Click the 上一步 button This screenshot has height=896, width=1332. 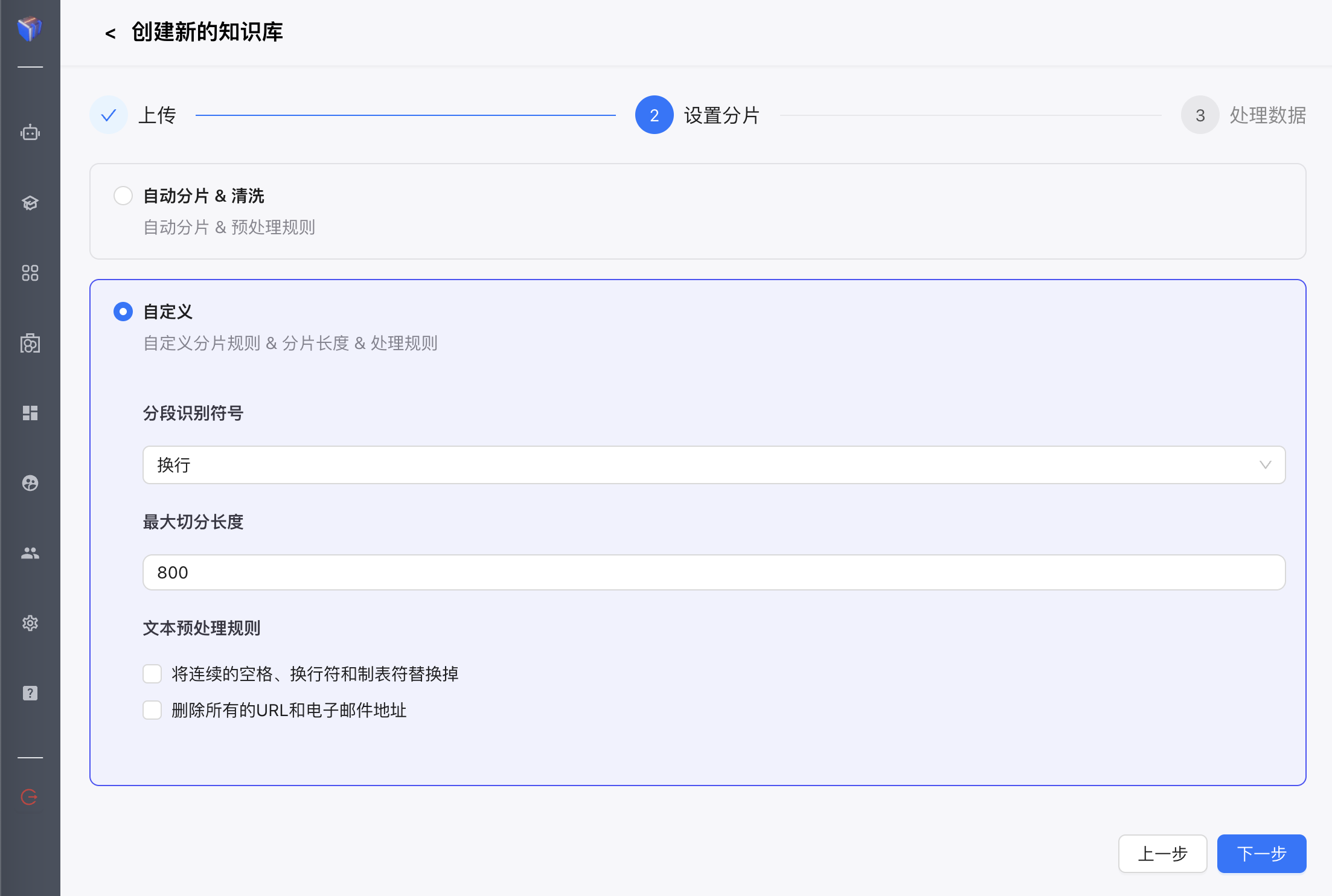(x=1162, y=854)
